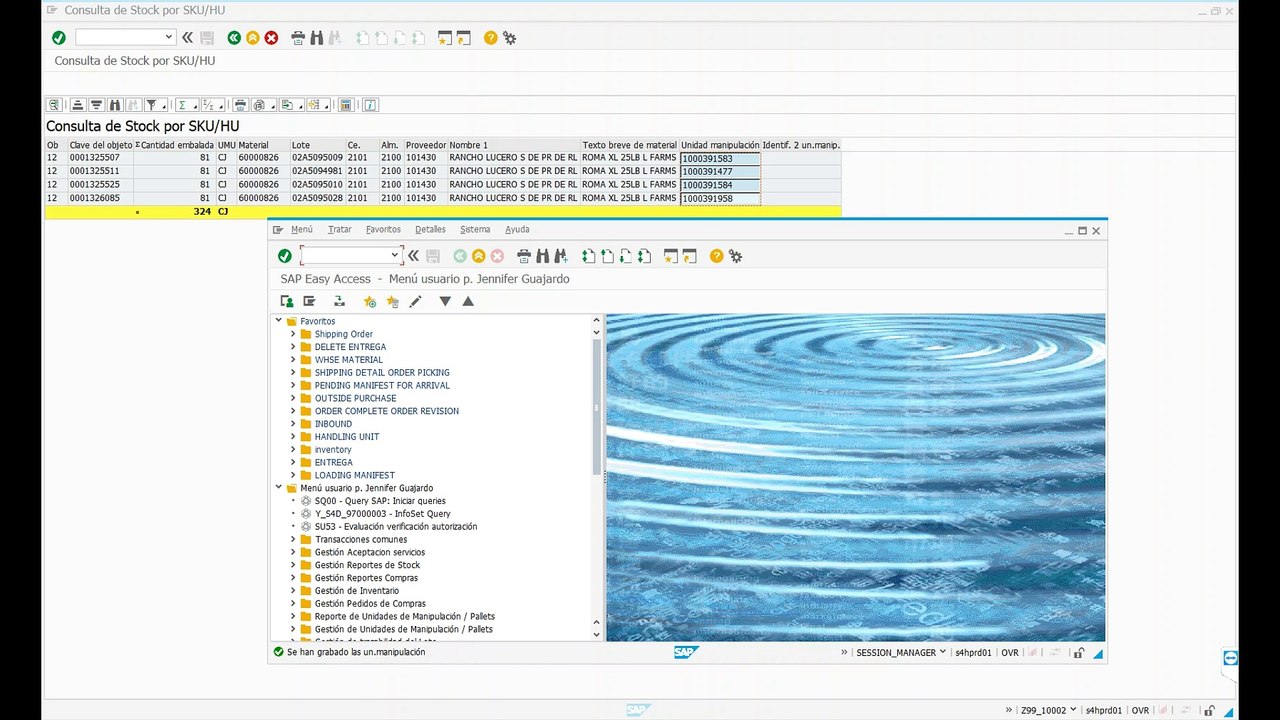Screen dimensions: 1280x720
Task: Click the Sum total icon in the ALV toolbar
Action: (184, 105)
